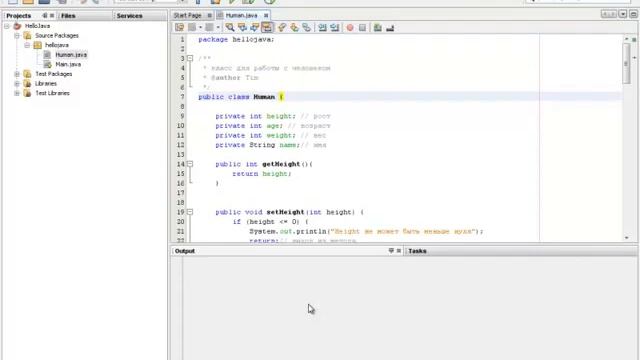Click the Test Packages folder icon
This screenshot has height=360, width=640.
27,74
